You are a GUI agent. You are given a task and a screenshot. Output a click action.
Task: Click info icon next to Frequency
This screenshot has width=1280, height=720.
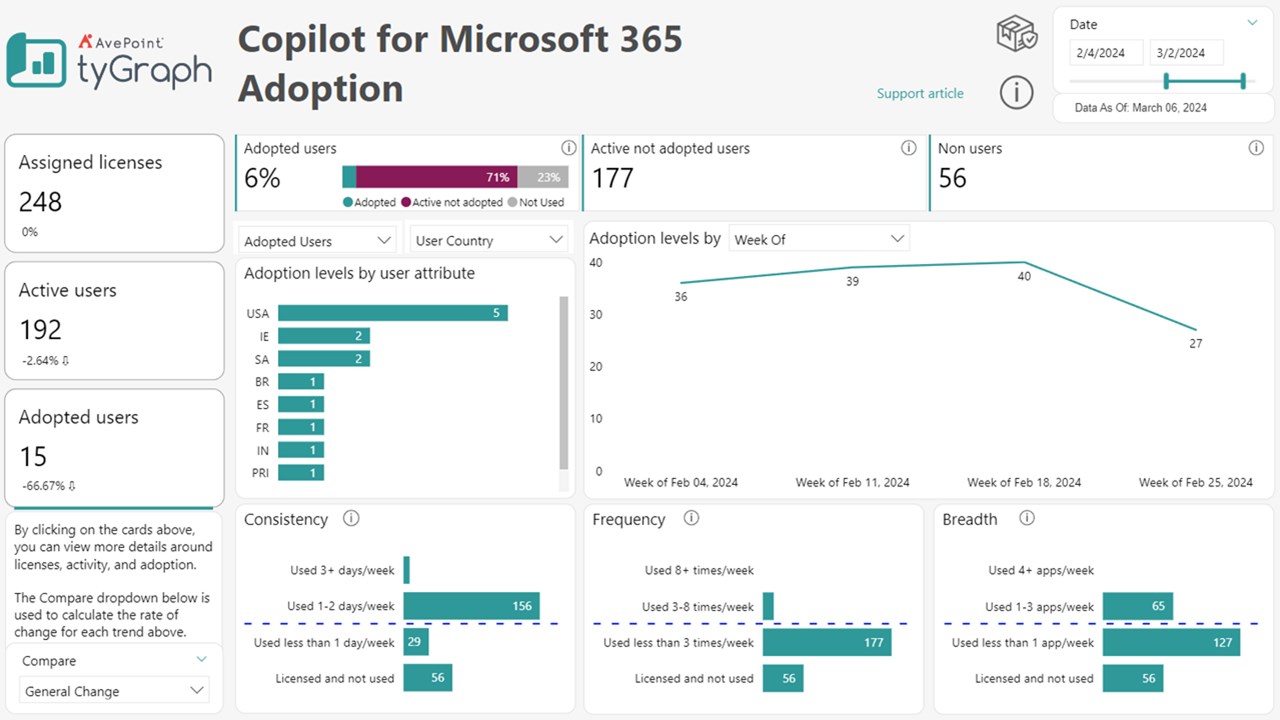point(691,518)
